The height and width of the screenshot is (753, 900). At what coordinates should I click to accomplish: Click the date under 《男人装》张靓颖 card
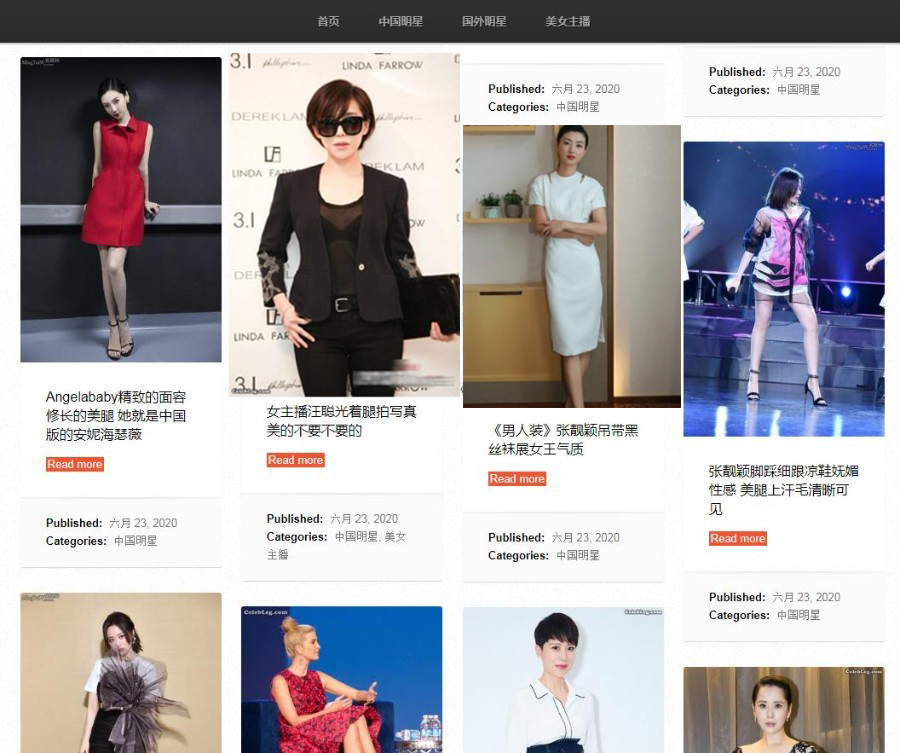click(x=585, y=537)
